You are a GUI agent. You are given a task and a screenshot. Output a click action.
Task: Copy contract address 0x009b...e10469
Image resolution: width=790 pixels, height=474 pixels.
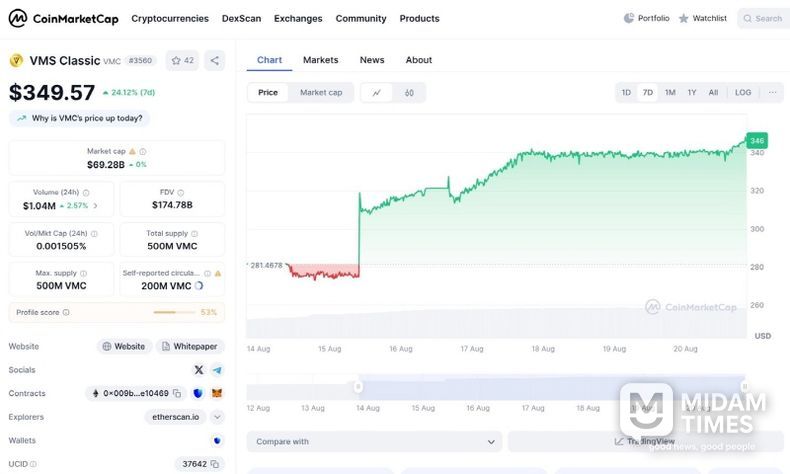(x=177, y=393)
